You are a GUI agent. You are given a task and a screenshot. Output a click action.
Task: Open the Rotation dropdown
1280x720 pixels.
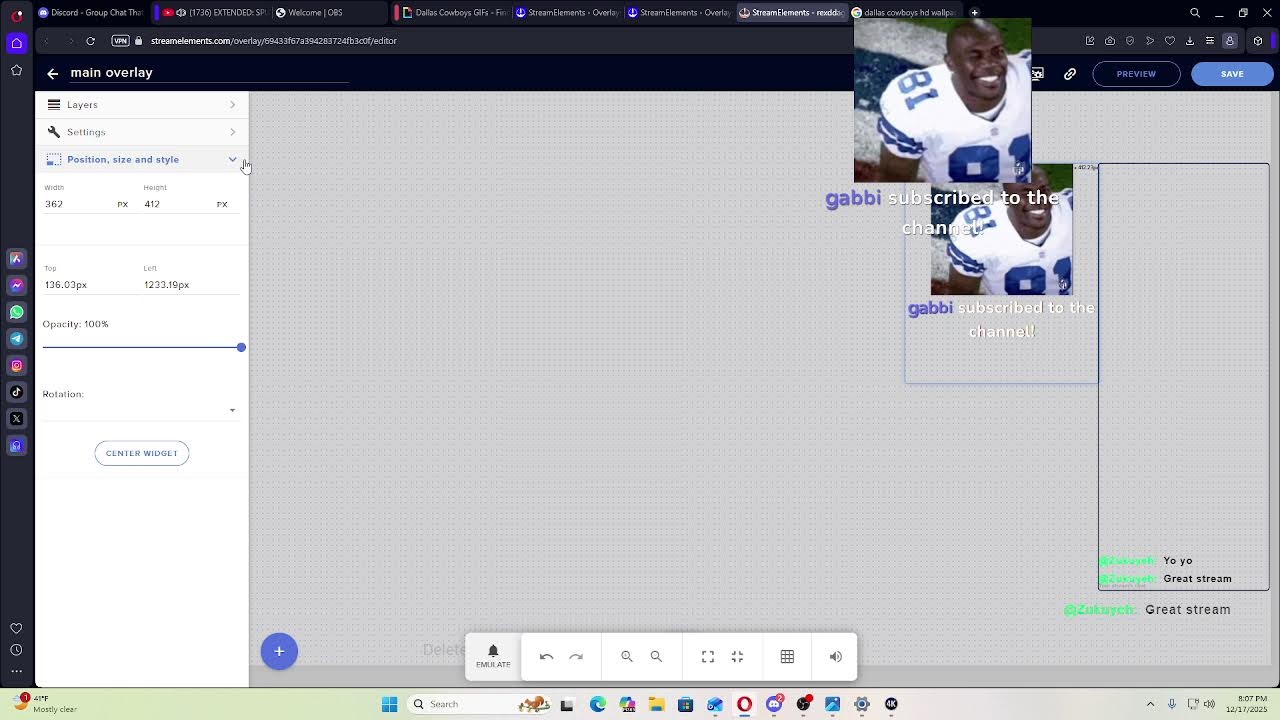click(x=140, y=410)
